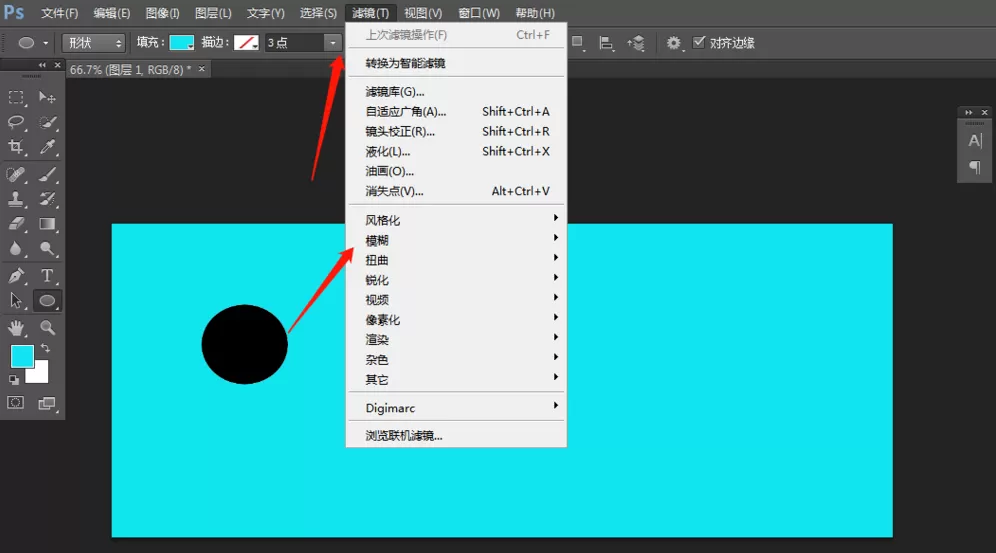
Task: Swap foreground and background colors
Action: 46,349
